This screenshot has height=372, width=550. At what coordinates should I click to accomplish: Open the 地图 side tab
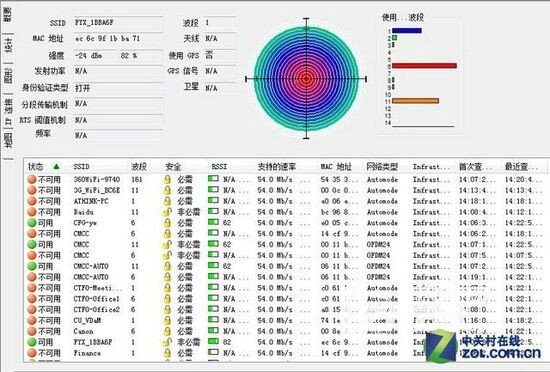pyautogui.click(x=8, y=140)
